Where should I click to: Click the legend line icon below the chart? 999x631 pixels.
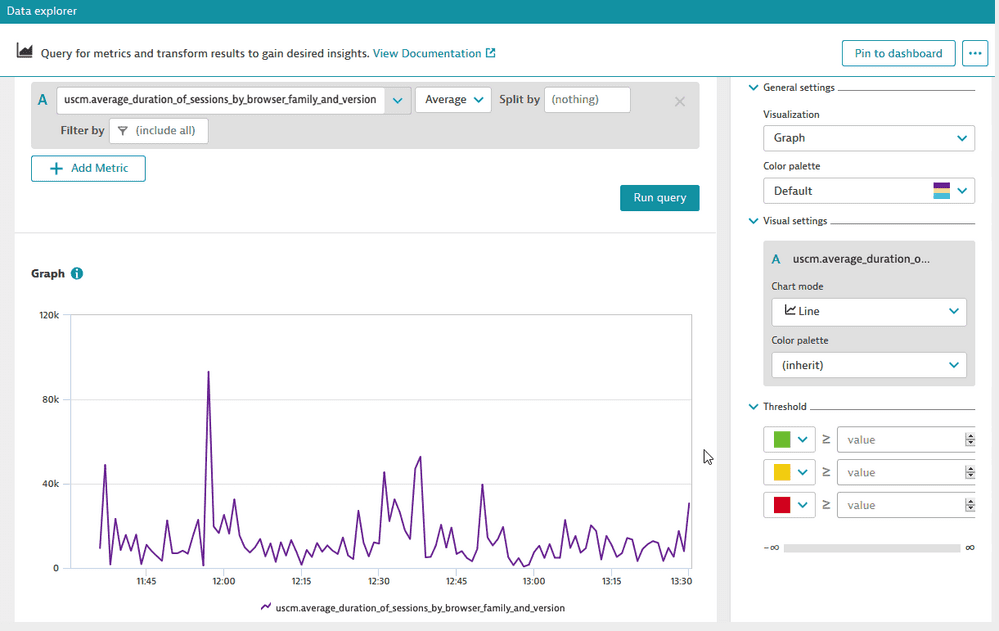pyautogui.click(x=266, y=607)
